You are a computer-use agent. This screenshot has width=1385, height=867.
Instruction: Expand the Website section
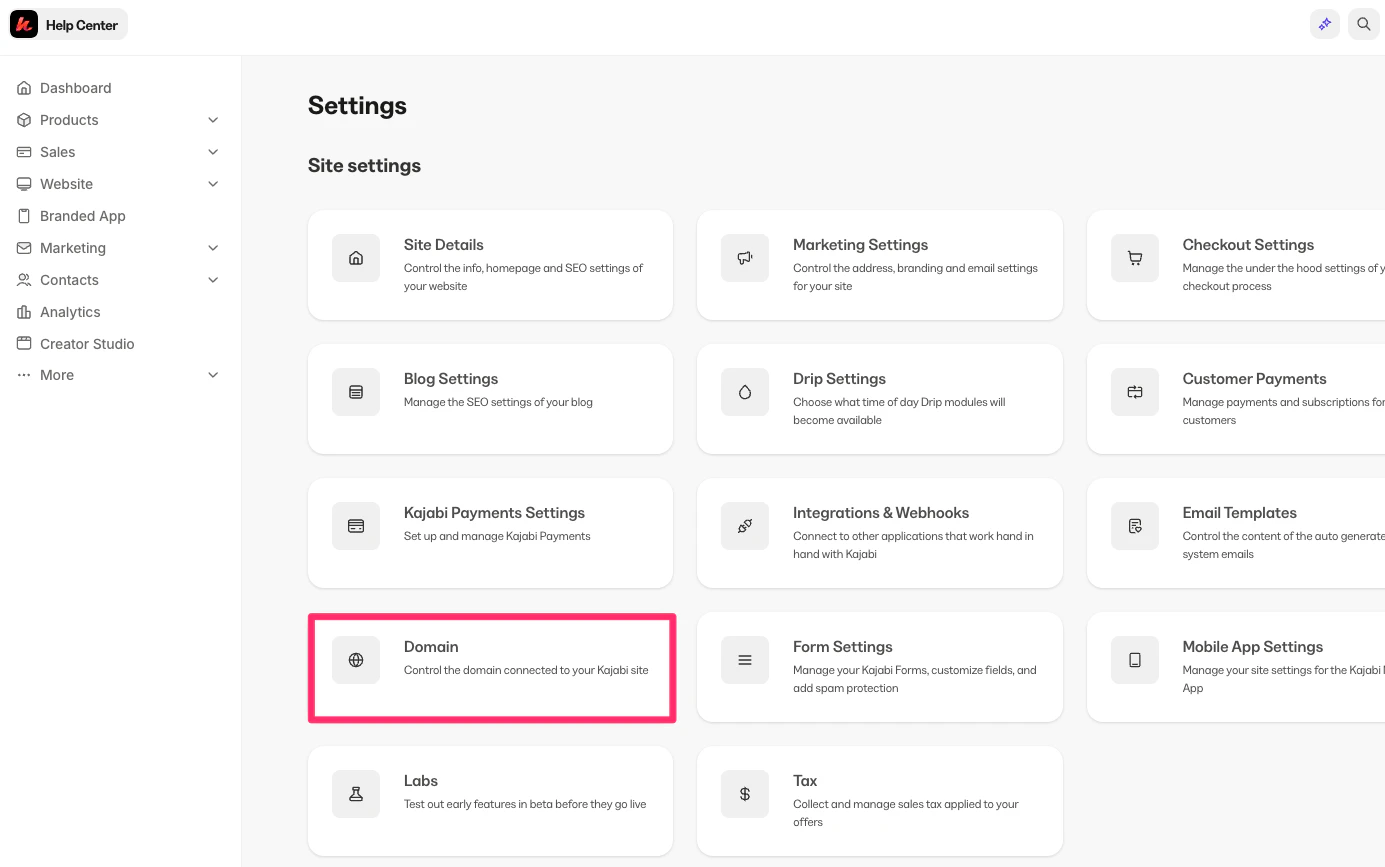click(x=213, y=183)
